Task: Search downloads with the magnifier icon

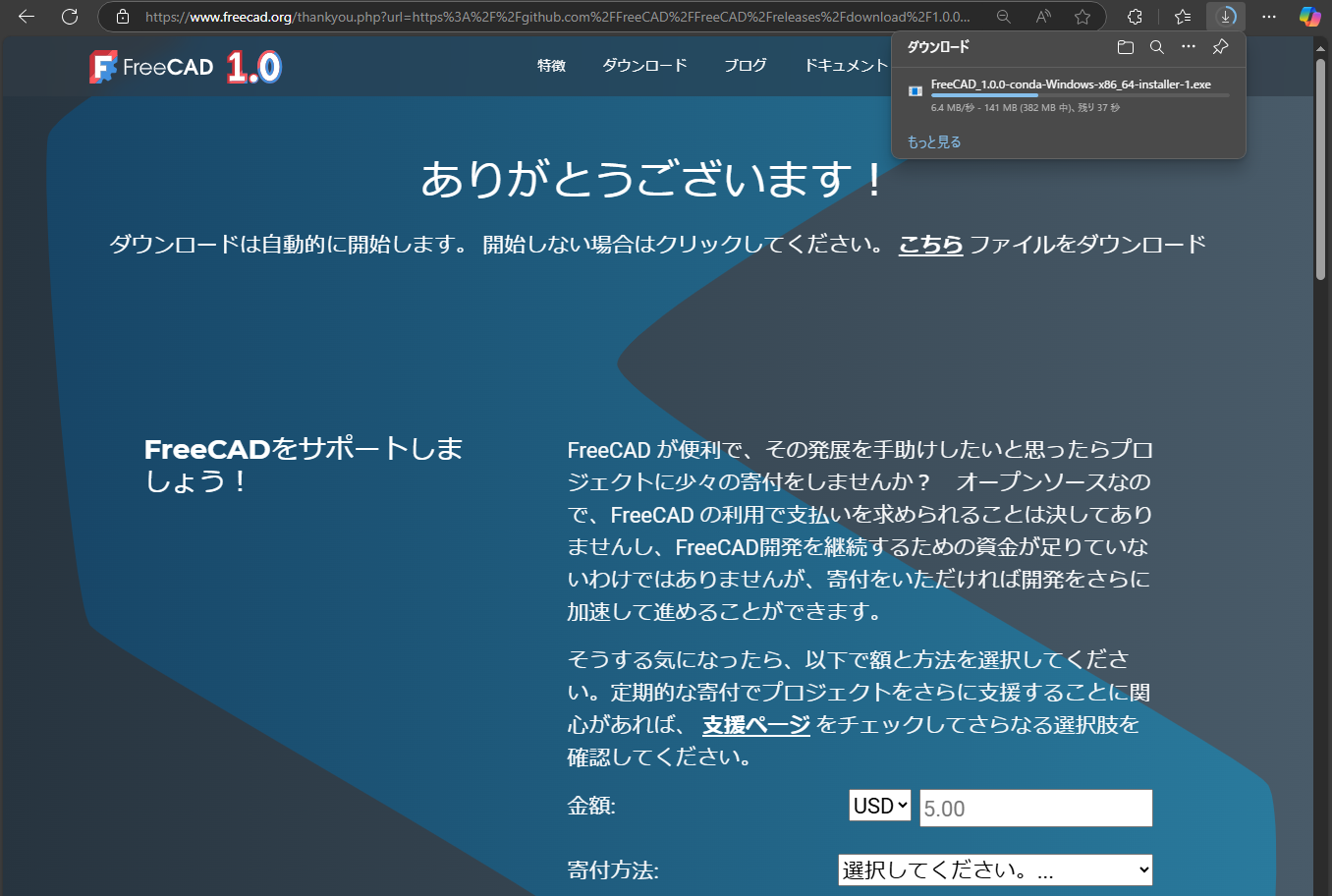Action: [x=1157, y=47]
